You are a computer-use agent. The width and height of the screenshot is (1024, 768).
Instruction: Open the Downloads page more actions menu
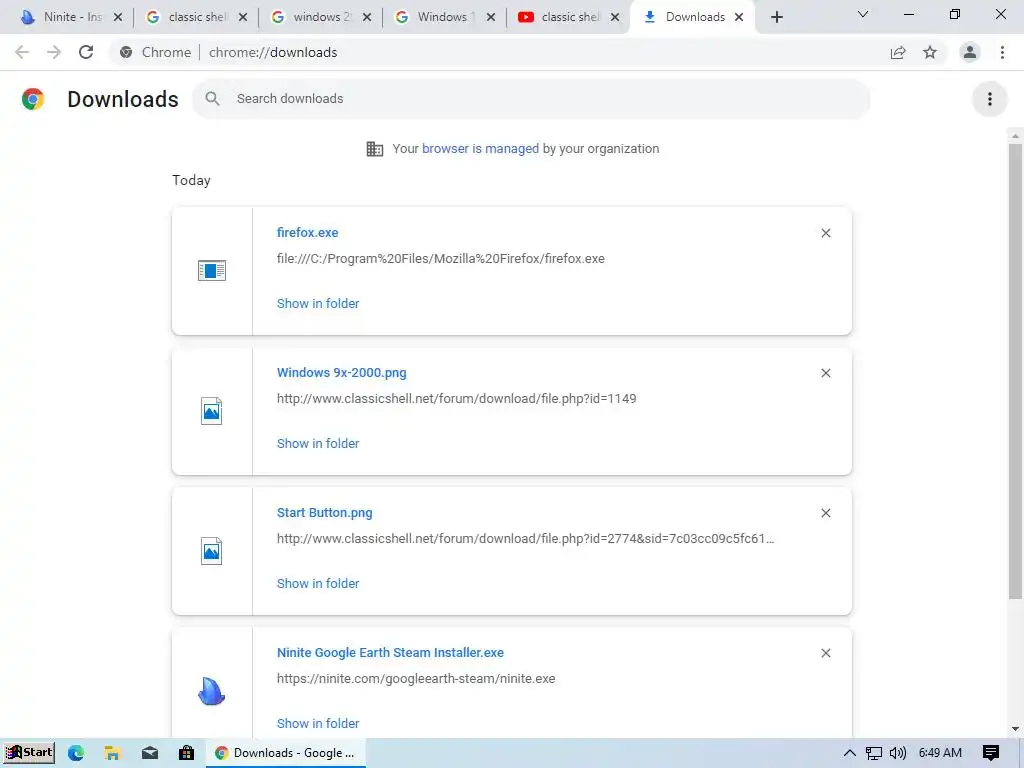990,99
